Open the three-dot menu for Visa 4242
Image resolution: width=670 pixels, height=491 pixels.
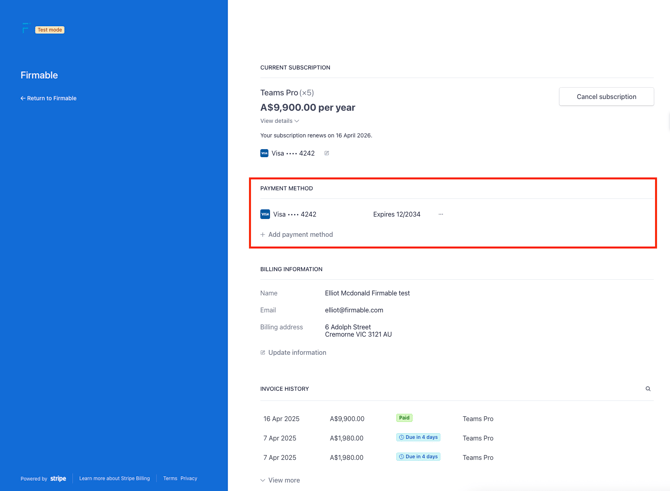coord(441,214)
